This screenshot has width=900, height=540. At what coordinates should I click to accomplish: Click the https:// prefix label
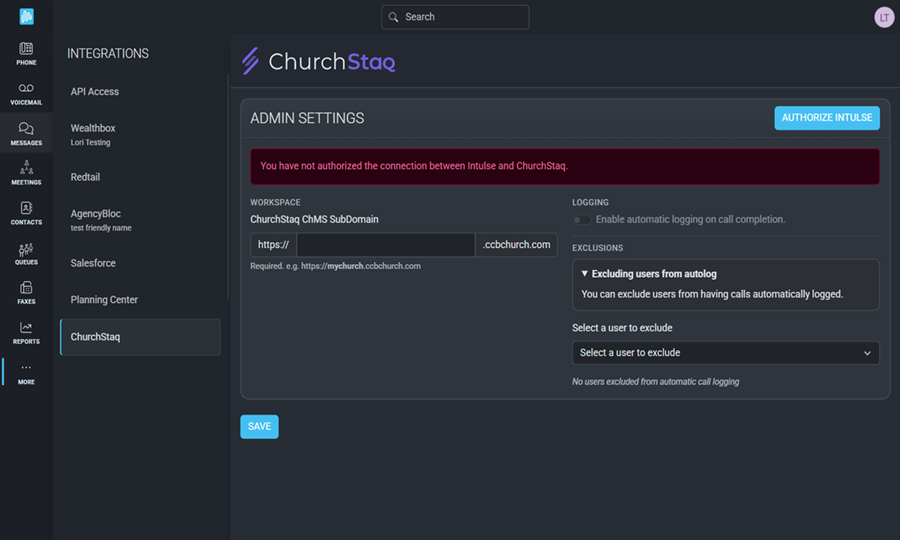[273, 245]
